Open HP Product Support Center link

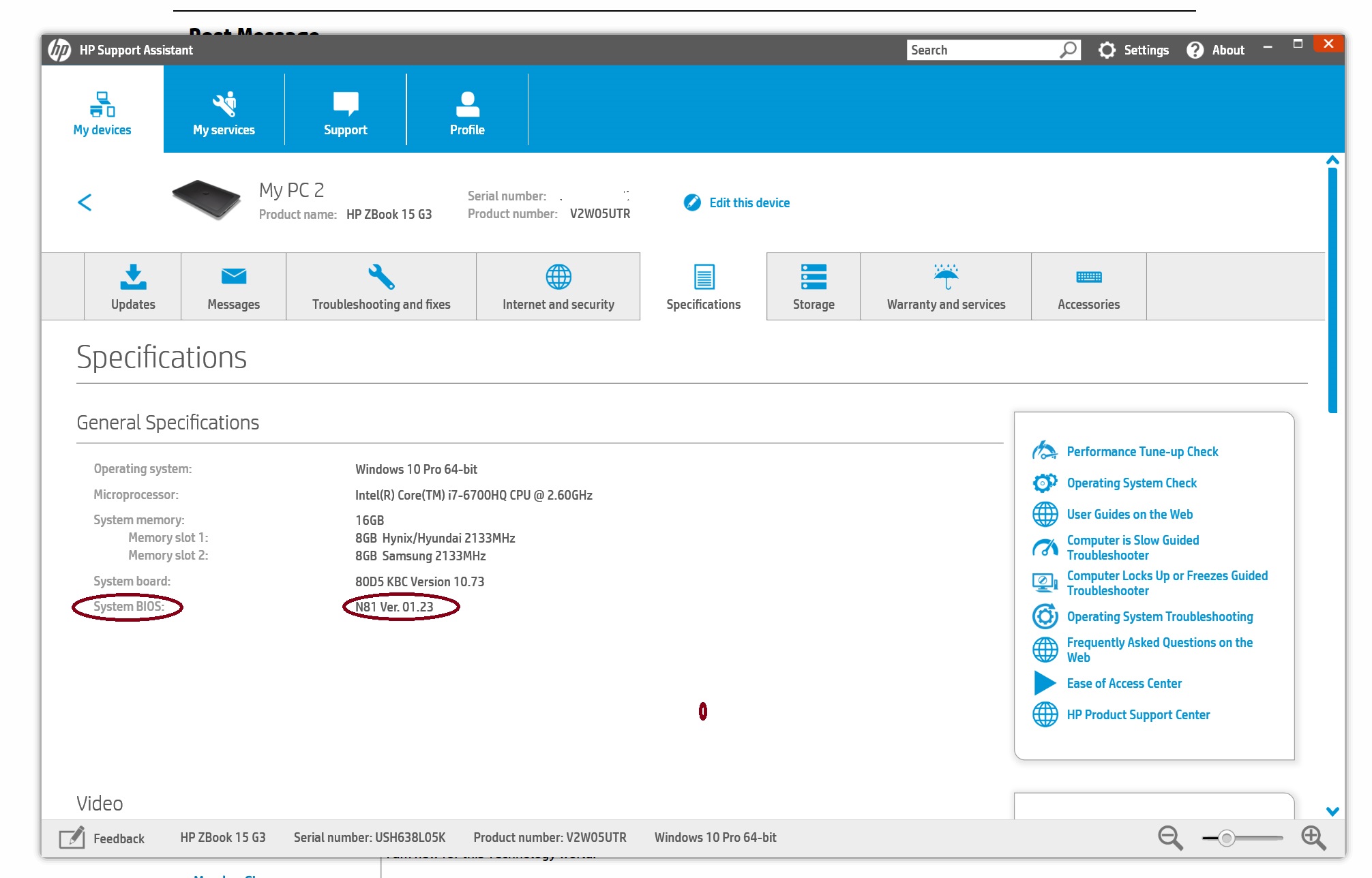[1138, 714]
